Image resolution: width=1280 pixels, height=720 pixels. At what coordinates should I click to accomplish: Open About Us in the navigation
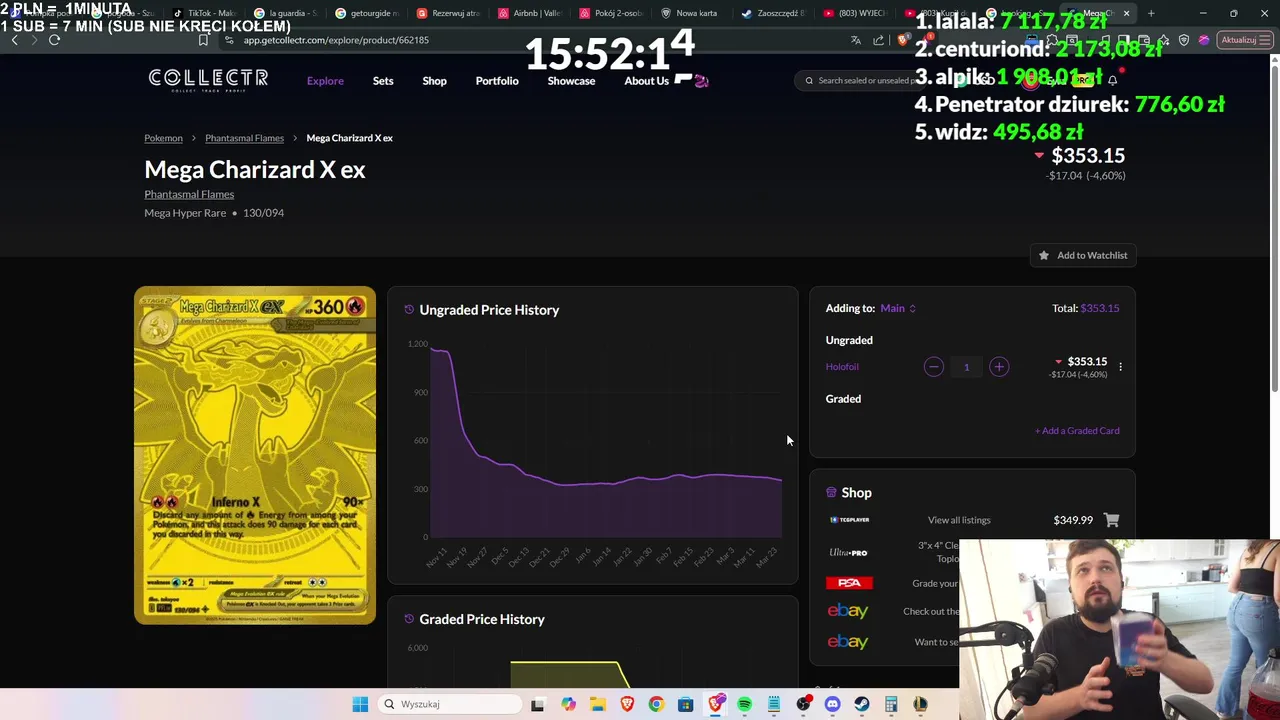click(646, 81)
